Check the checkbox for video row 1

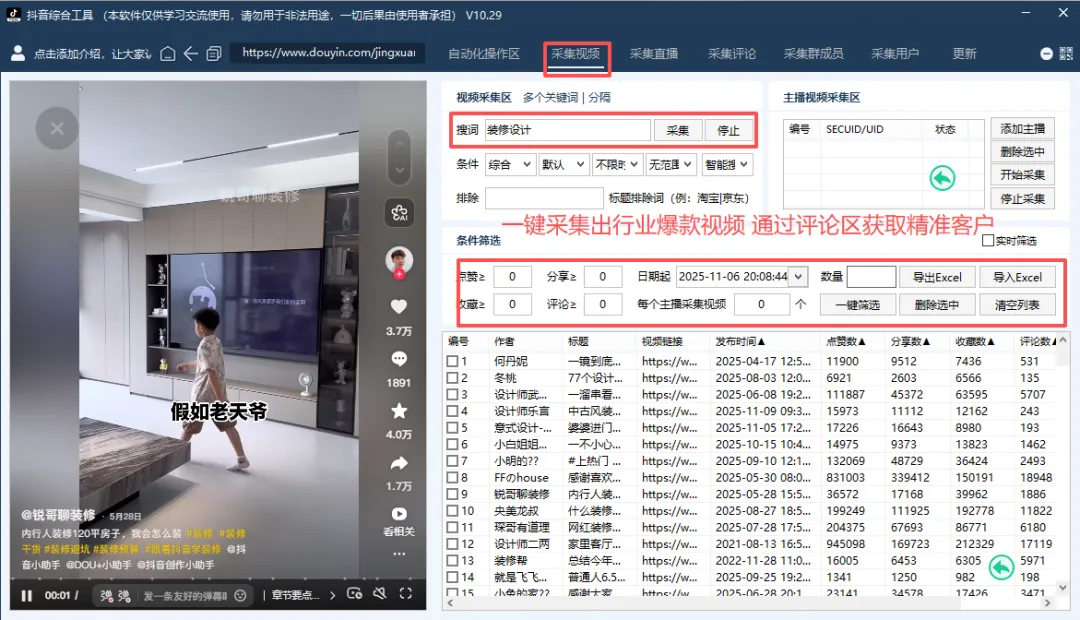(452, 360)
